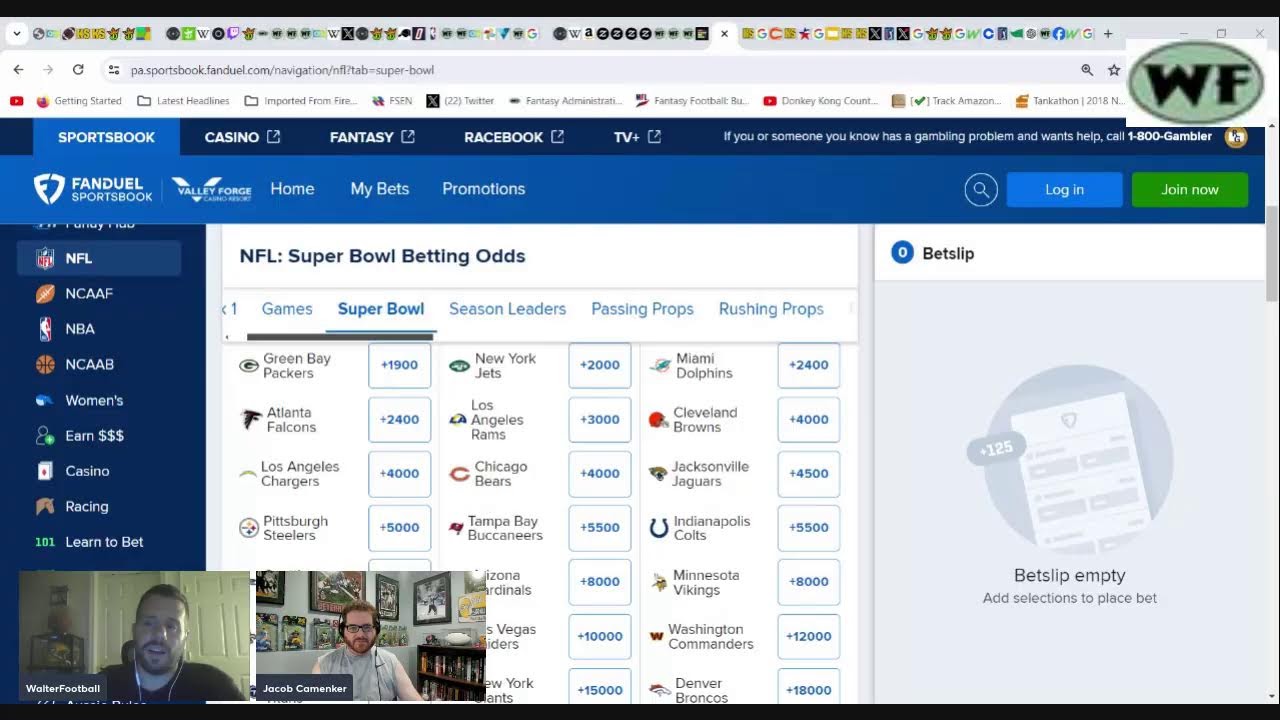Select Chicago Bears +4000 odds

(600, 473)
